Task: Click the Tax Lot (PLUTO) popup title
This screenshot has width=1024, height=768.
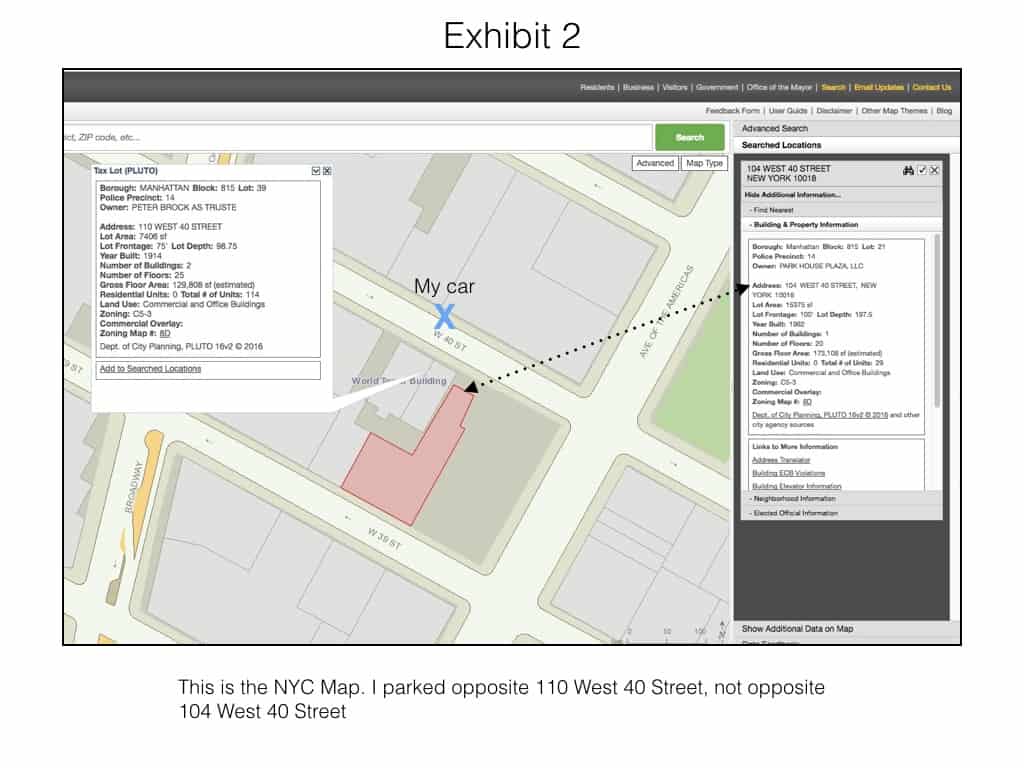Action: (126, 171)
